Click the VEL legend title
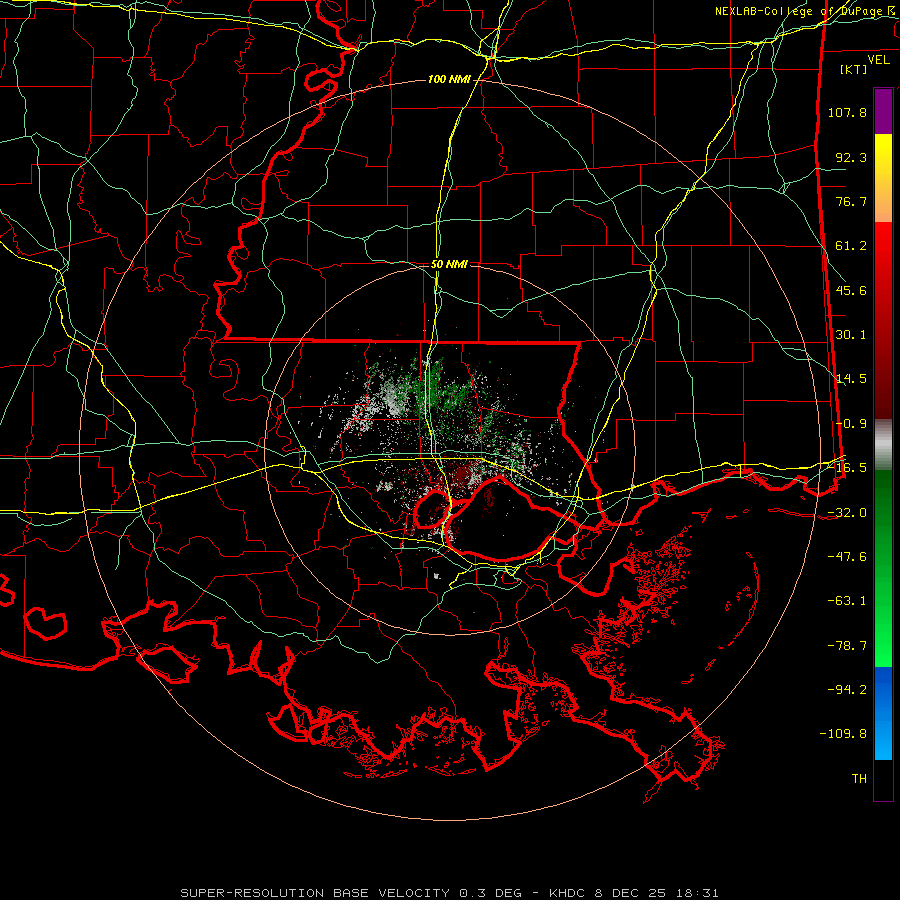The width and height of the screenshot is (900, 900). pos(878,60)
